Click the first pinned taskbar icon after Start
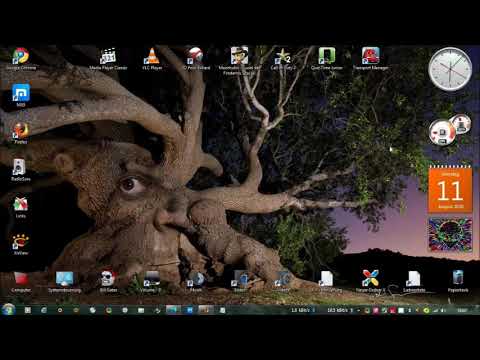Image resolution: width=480 pixels, height=360 pixels. tap(28, 310)
